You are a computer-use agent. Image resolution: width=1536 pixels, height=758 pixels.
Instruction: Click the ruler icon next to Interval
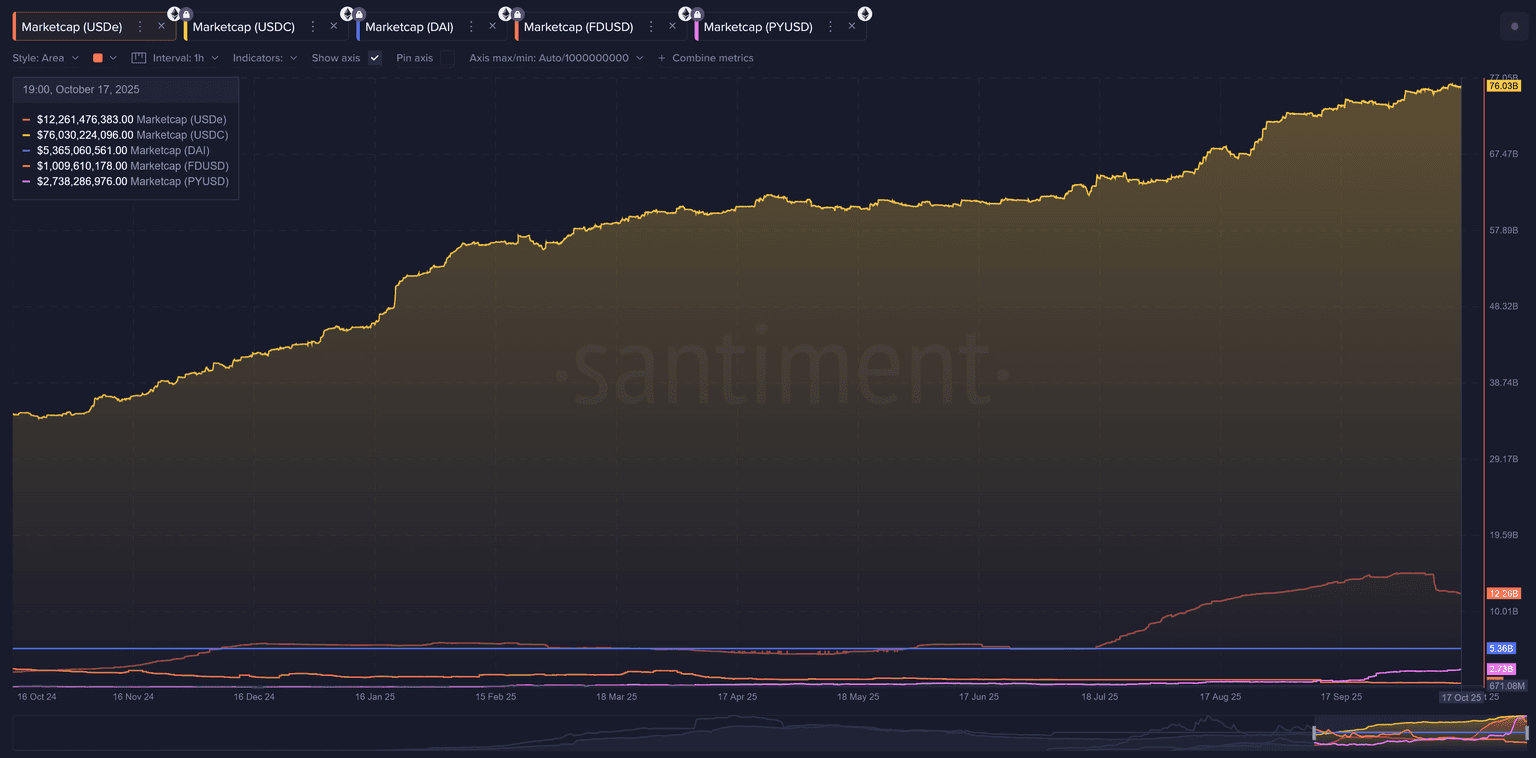tap(139, 58)
